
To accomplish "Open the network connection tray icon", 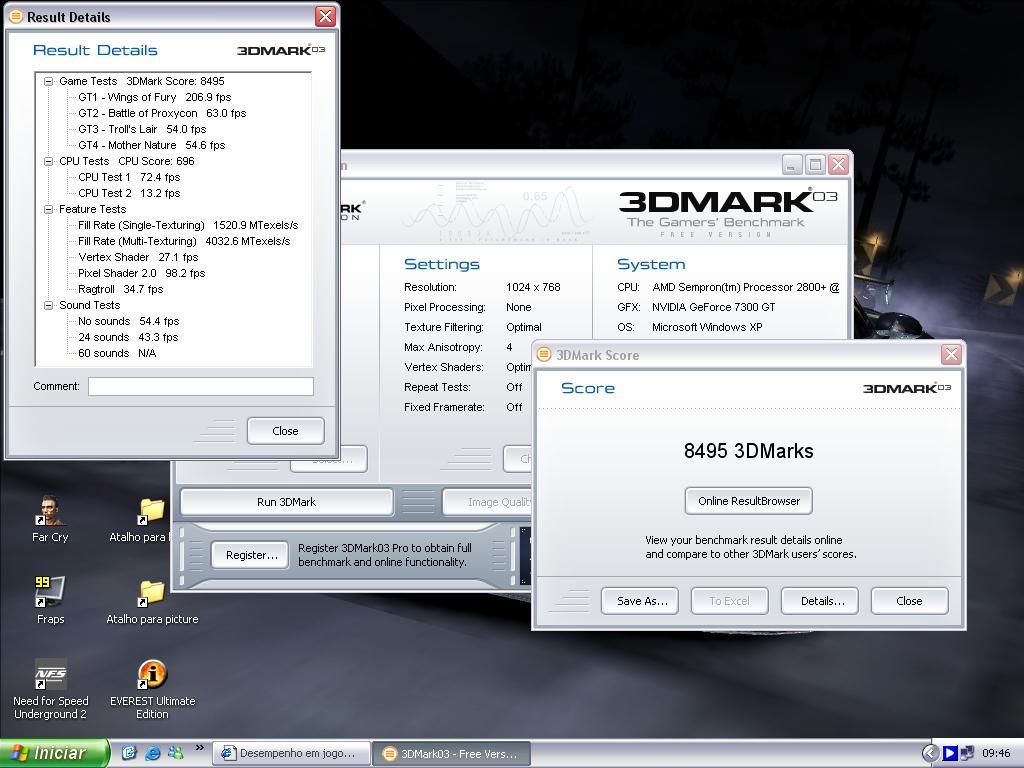I will tap(967, 753).
